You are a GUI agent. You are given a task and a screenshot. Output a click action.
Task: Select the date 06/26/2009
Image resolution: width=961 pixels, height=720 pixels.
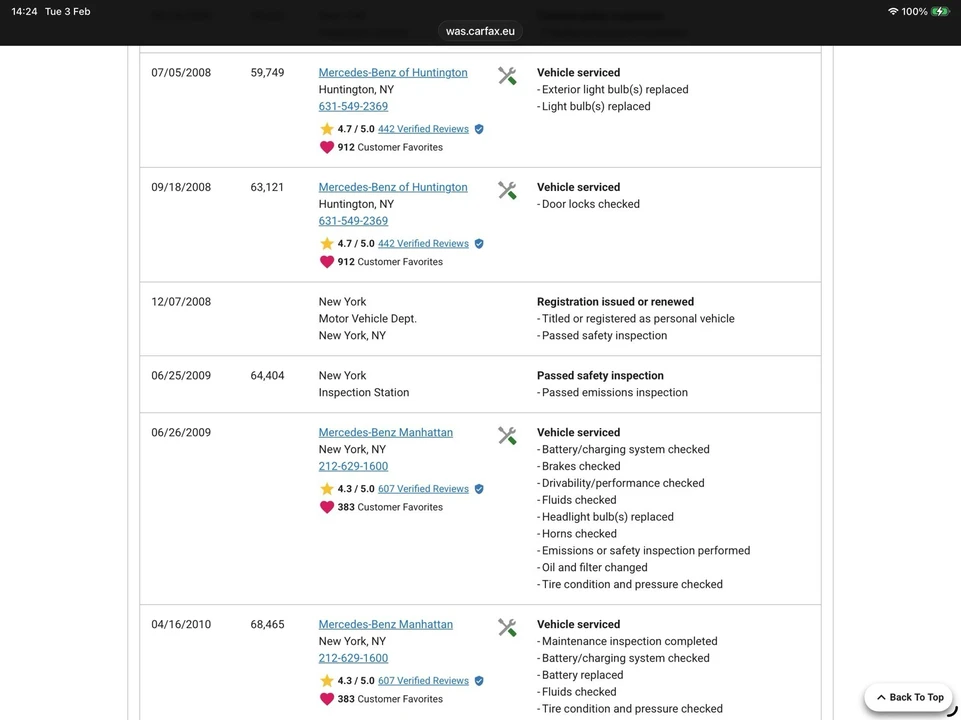coord(181,432)
